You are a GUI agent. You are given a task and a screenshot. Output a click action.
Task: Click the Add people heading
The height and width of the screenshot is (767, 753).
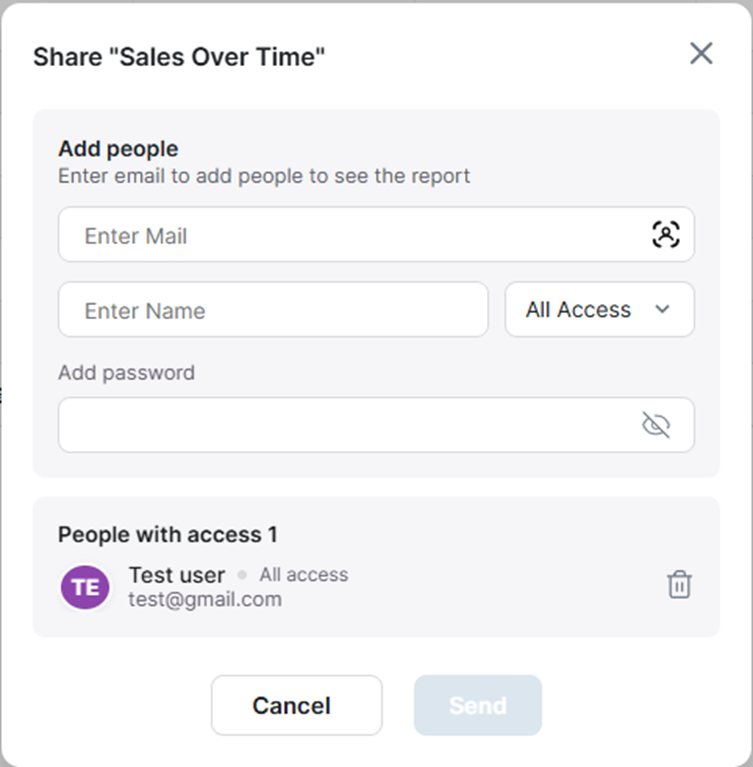(x=118, y=149)
